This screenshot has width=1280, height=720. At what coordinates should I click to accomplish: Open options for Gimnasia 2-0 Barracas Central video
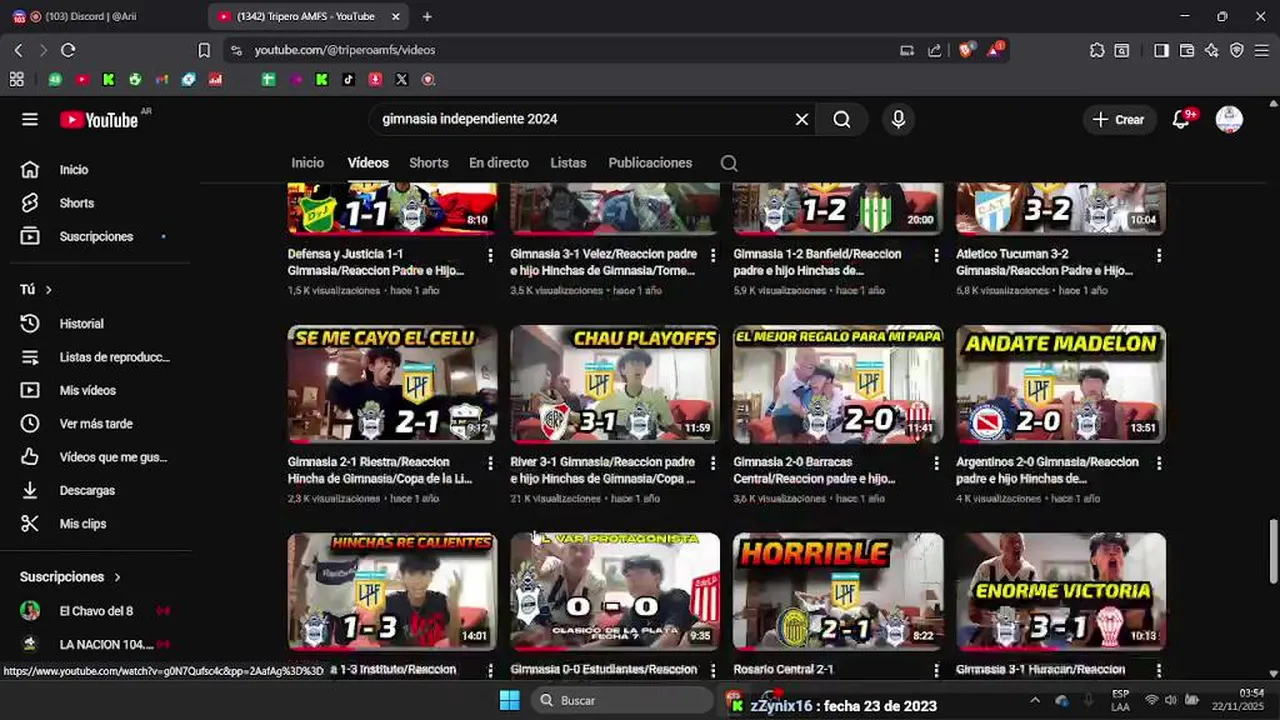click(936, 463)
